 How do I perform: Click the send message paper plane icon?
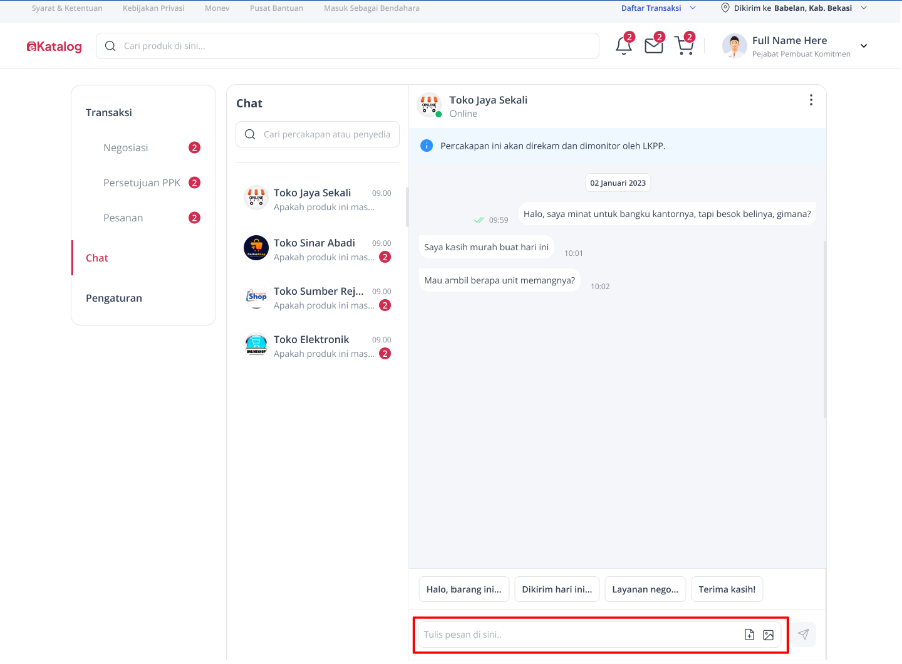coord(804,634)
